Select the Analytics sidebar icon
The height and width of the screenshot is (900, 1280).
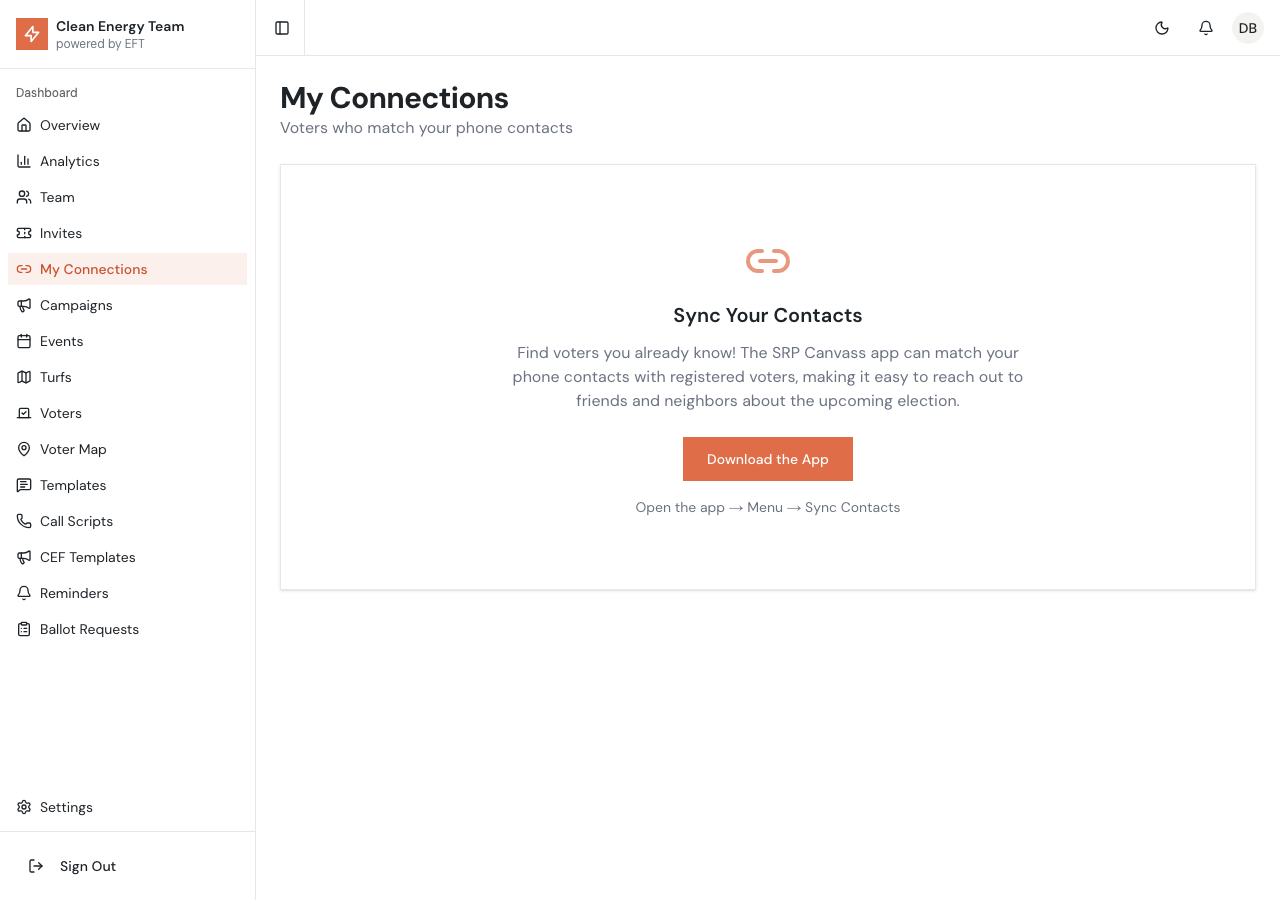click(x=23, y=161)
